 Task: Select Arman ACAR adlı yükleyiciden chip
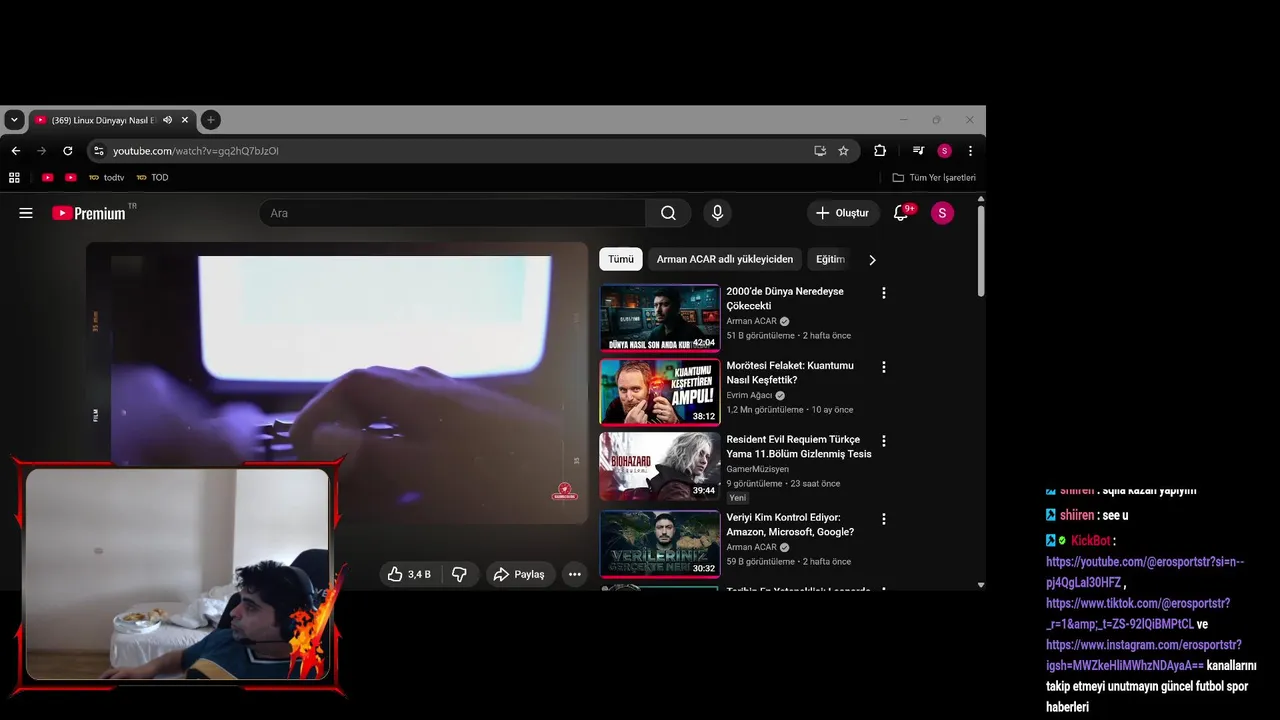[725, 259]
